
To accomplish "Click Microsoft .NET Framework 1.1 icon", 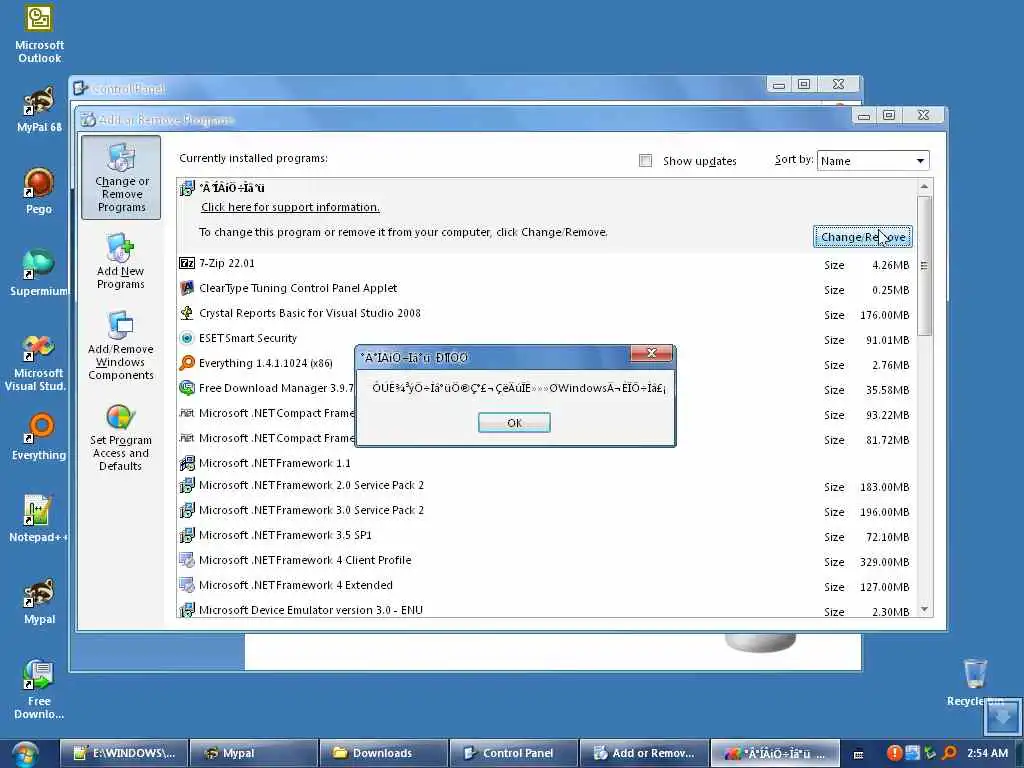I will point(187,463).
